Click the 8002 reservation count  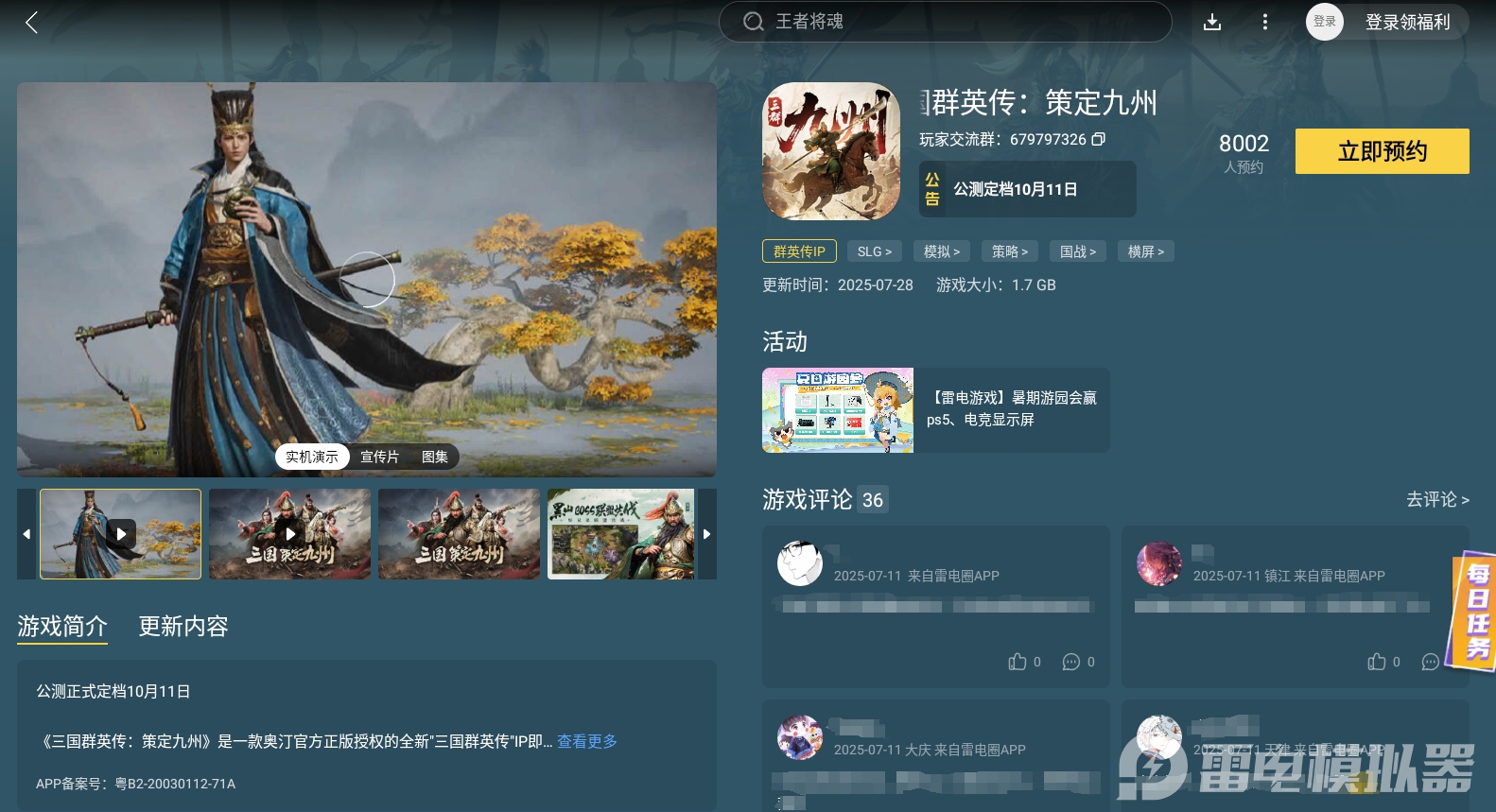coord(1244,144)
